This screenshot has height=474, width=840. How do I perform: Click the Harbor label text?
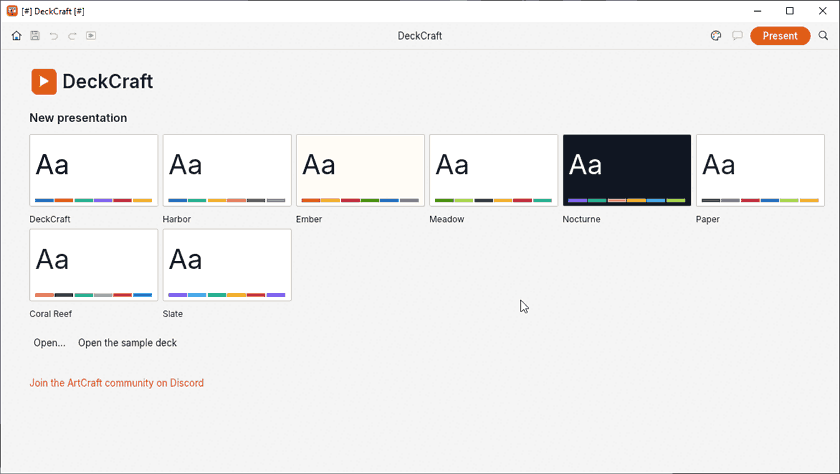[x=177, y=219]
